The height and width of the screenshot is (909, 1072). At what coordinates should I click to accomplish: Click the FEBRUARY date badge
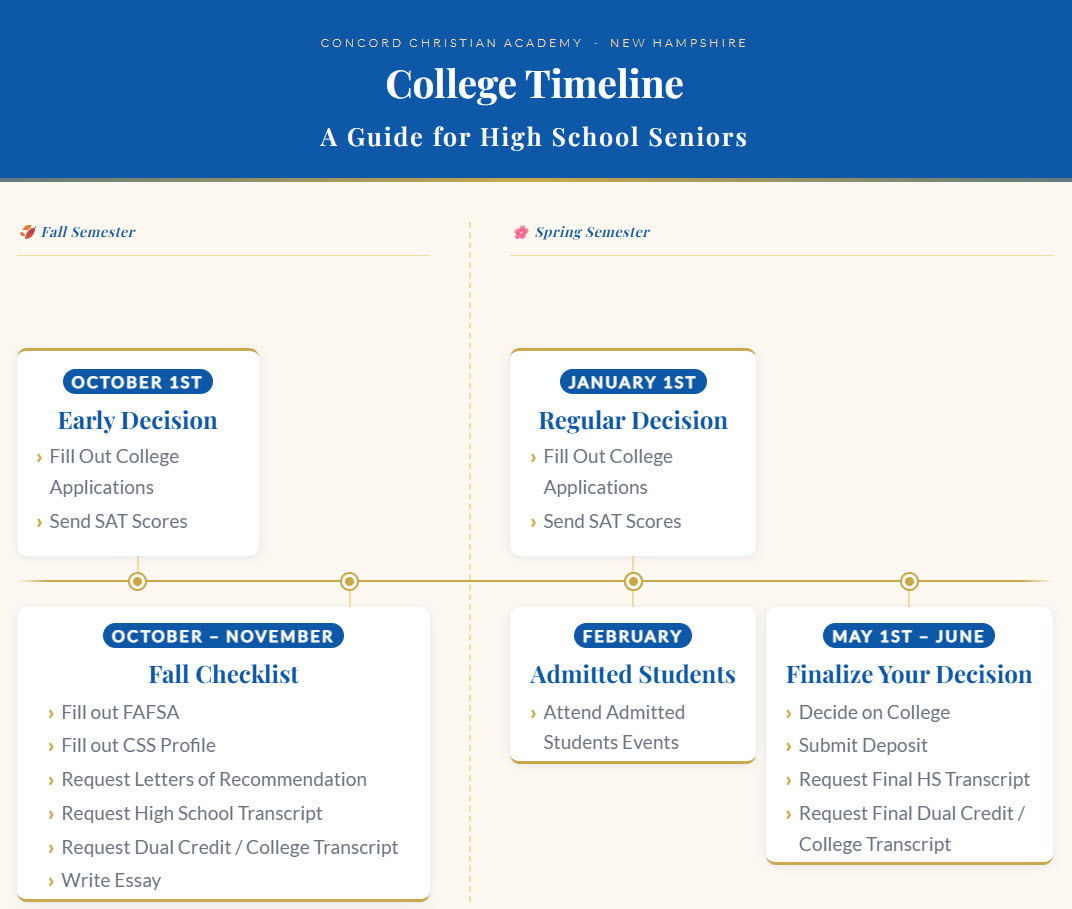tap(632, 636)
